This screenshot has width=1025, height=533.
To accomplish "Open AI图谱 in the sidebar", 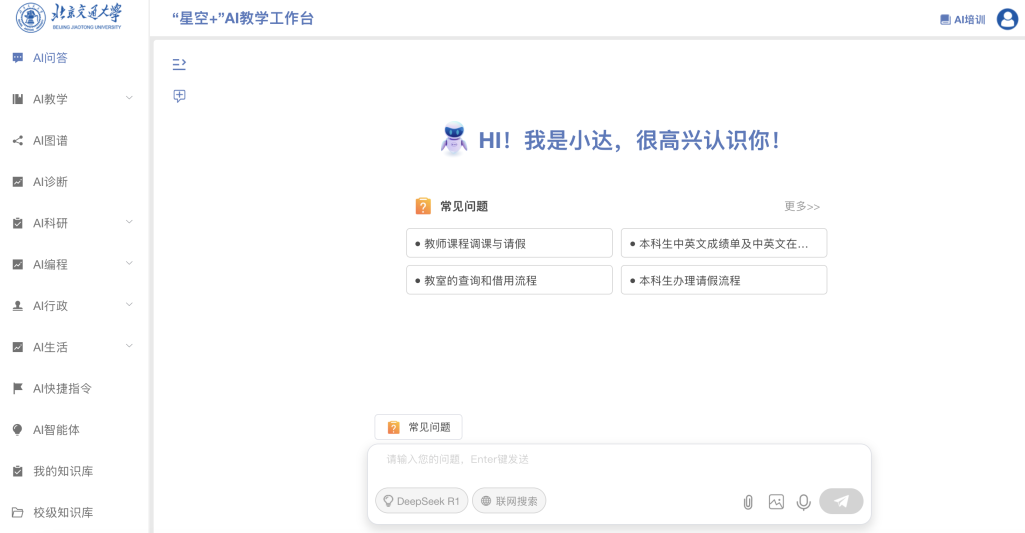I will [50, 141].
